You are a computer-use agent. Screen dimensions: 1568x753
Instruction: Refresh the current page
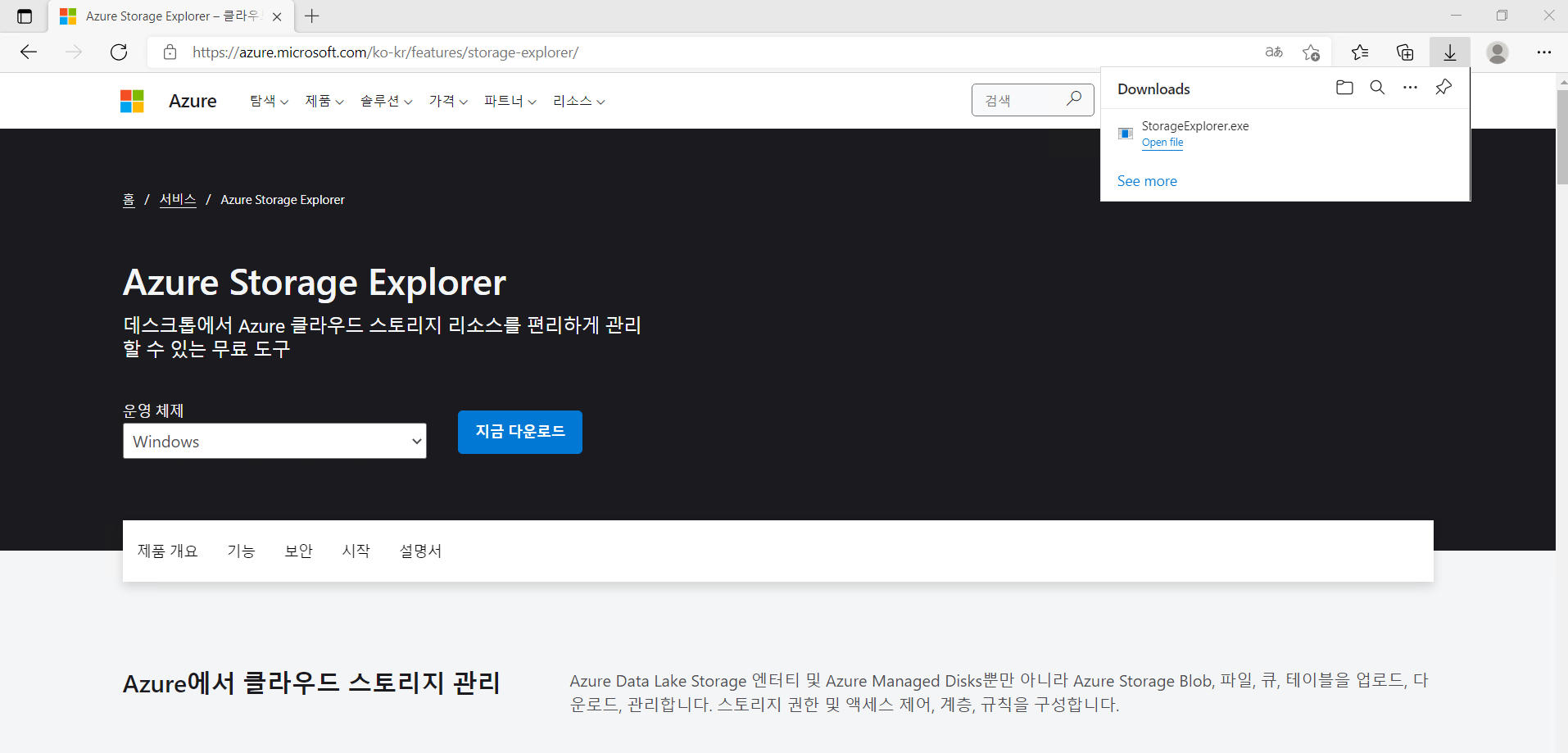[119, 52]
